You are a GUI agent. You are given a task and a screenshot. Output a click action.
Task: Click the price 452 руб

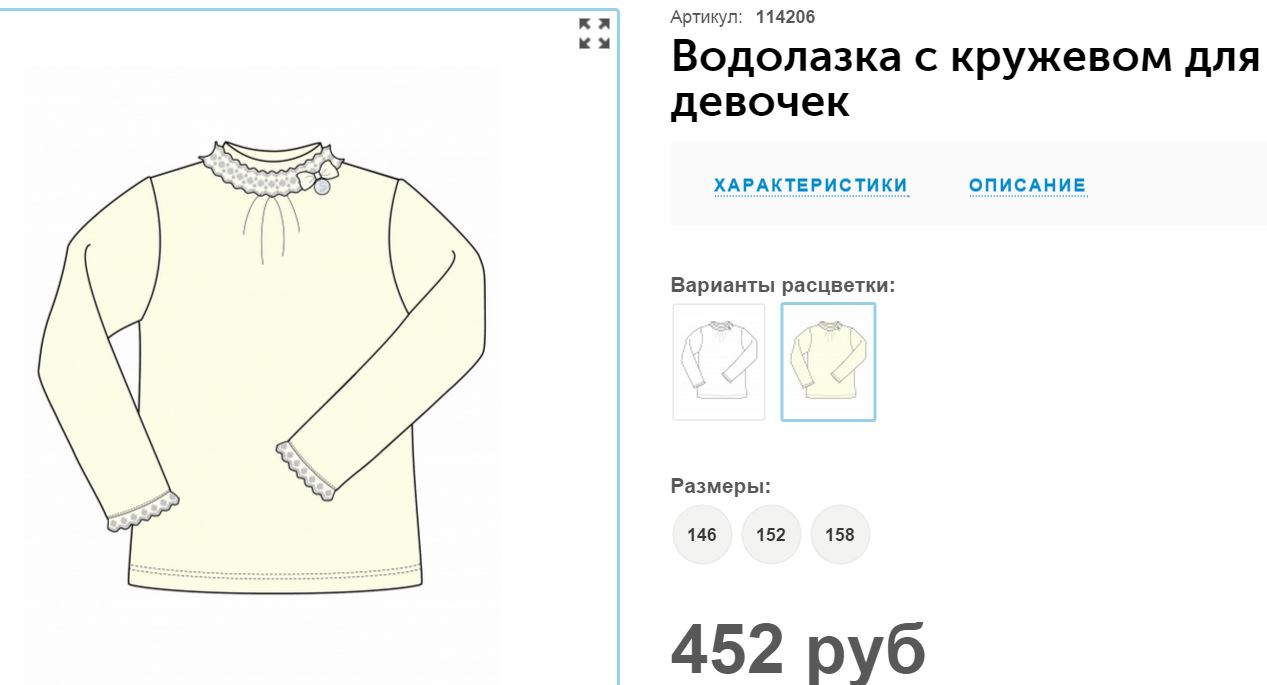[x=798, y=649]
